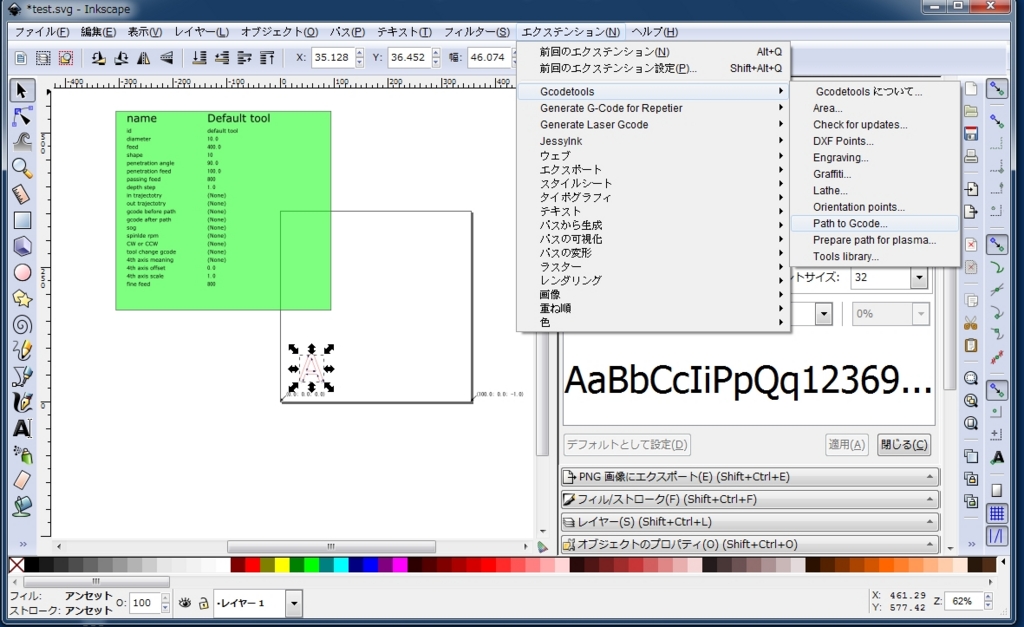Select the Star polygon tool

pos(22,298)
